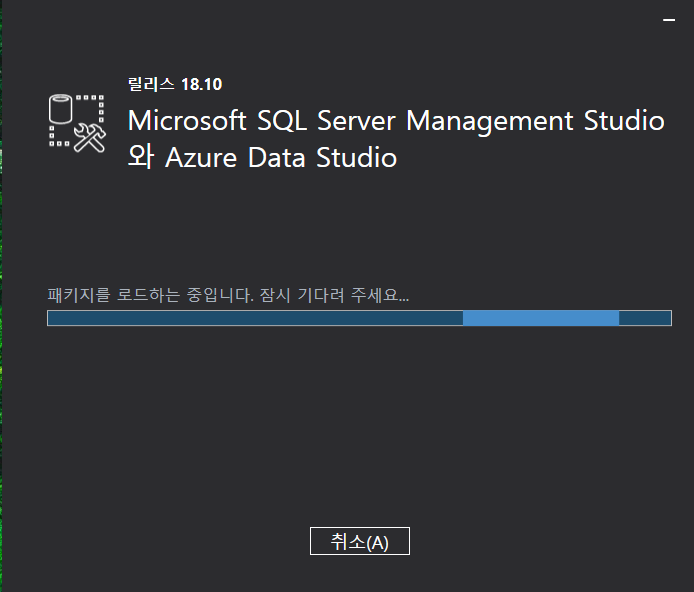This screenshot has height=592, width=694.
Task: Click the SQL Server tools installer logo icon
Action: (x=77, y=123)
